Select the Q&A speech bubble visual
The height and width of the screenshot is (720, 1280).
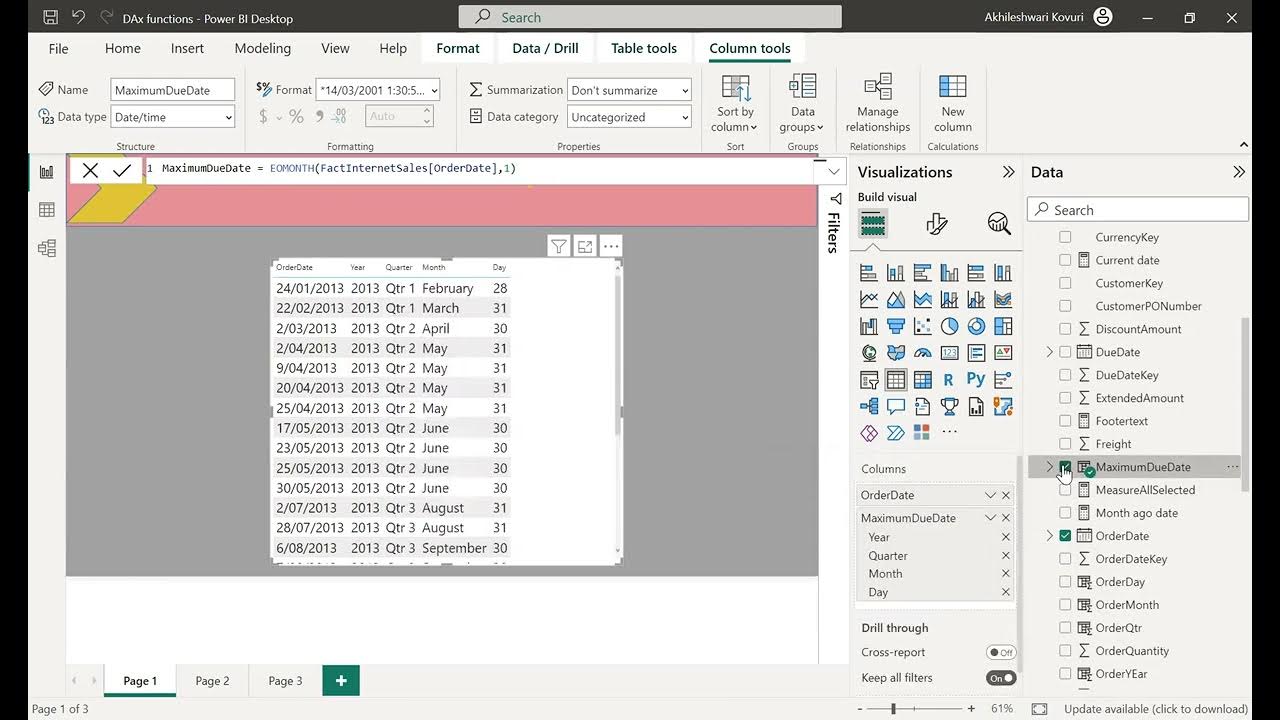click(x=895, y=406)
